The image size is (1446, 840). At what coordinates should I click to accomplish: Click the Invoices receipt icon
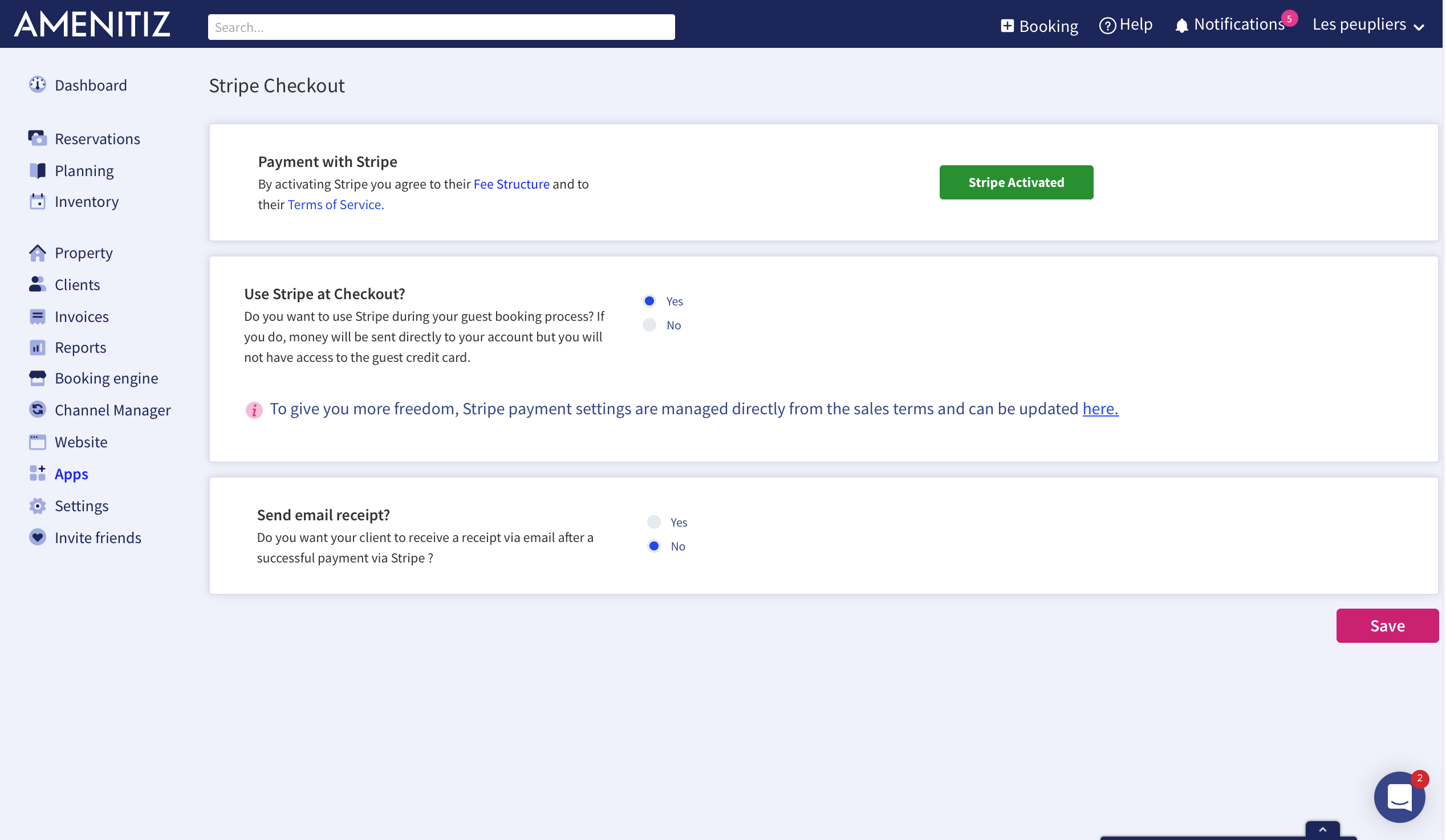[x=37, y=316]
